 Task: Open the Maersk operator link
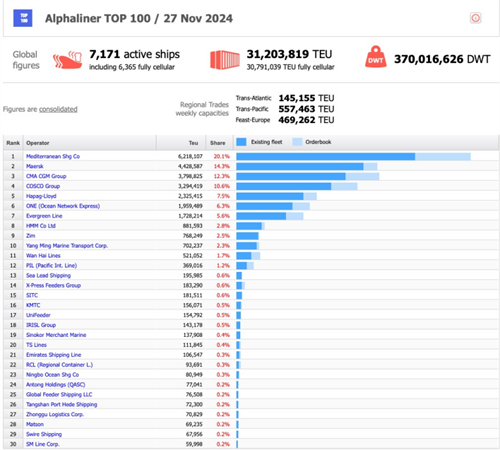[x=35, y=166]
